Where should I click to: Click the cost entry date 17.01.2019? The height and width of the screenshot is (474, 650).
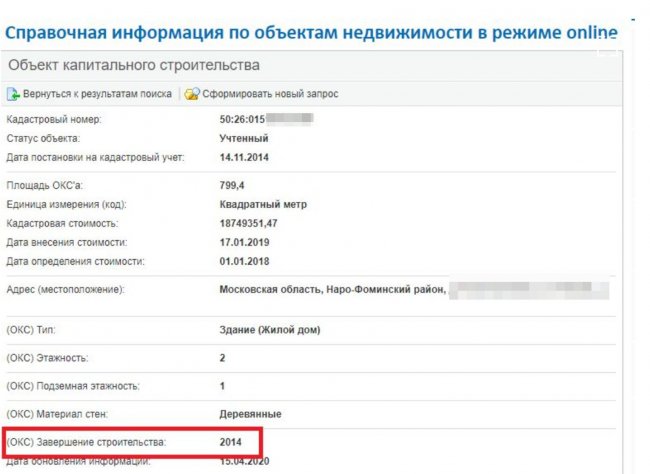(244, 242)
